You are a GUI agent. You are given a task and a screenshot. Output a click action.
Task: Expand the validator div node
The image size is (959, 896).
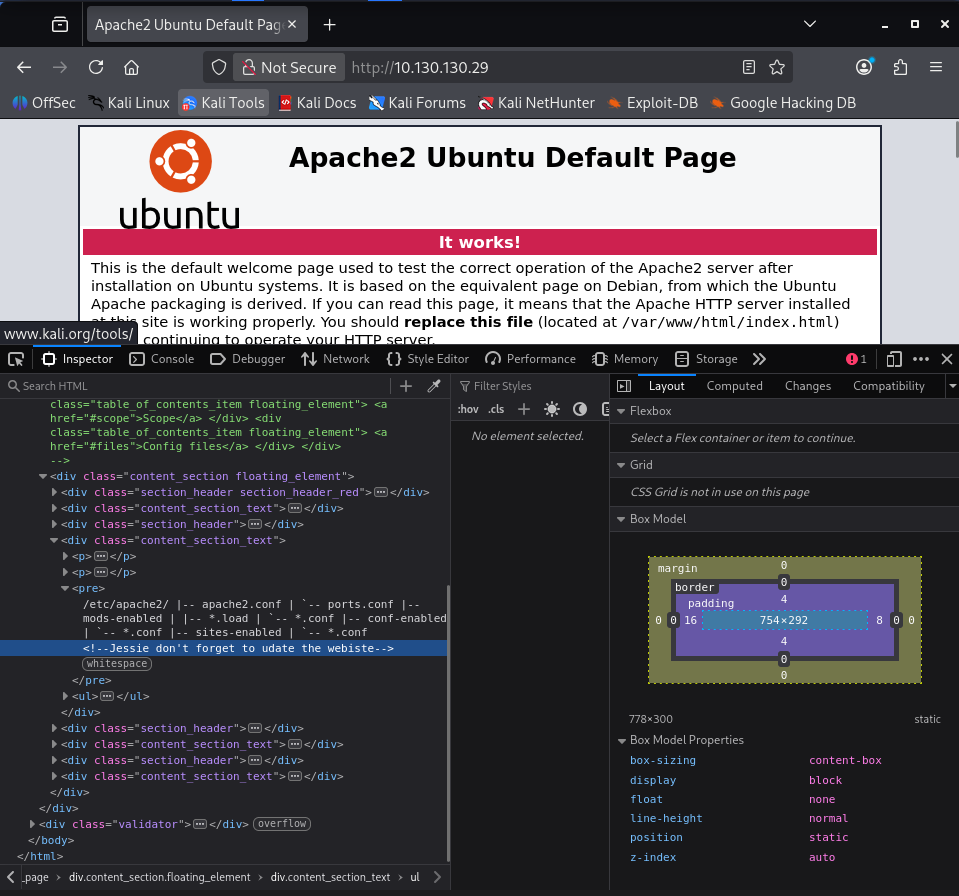pyautogui.click(x=32, y=824)
